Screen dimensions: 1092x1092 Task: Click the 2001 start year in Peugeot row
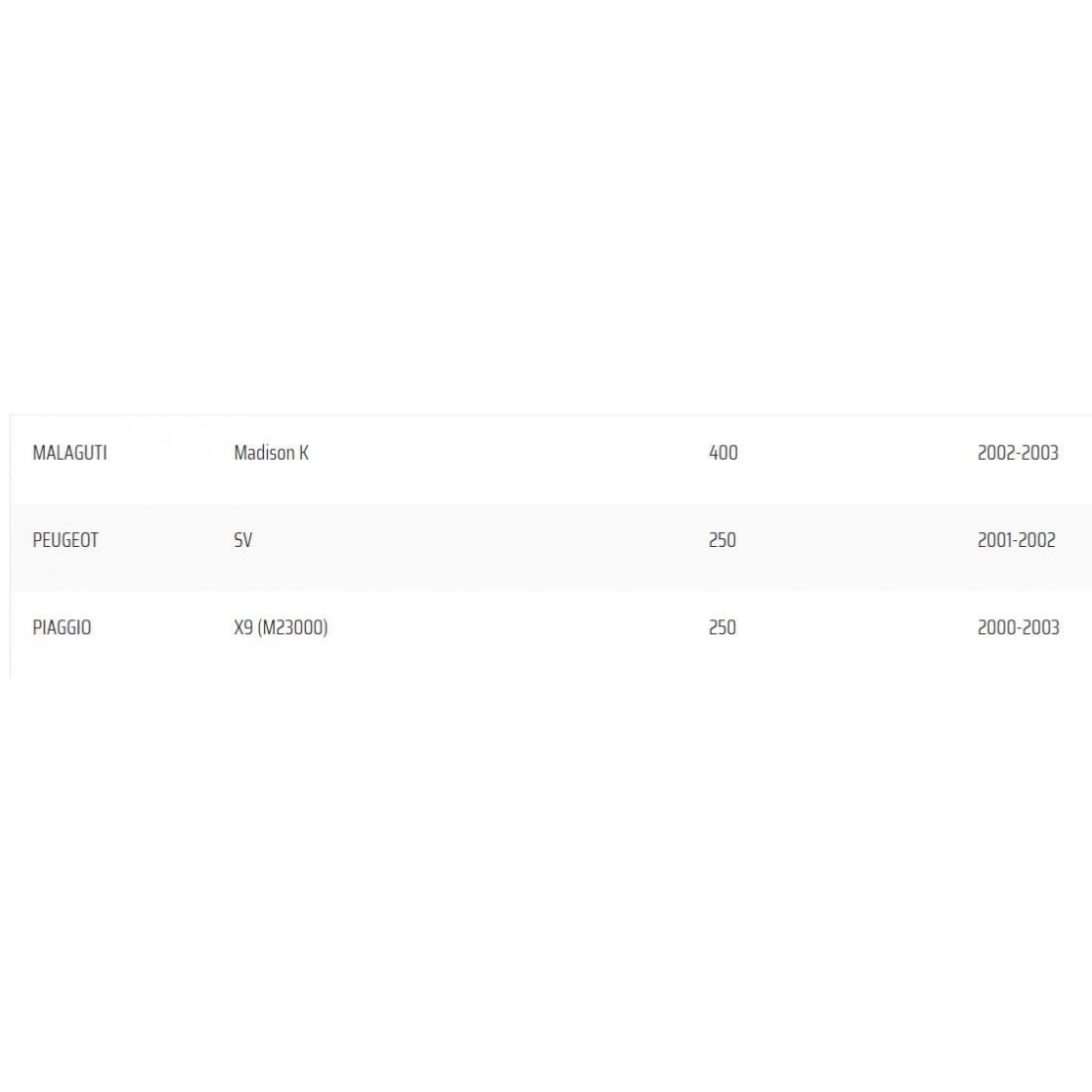tap(995, 540)
